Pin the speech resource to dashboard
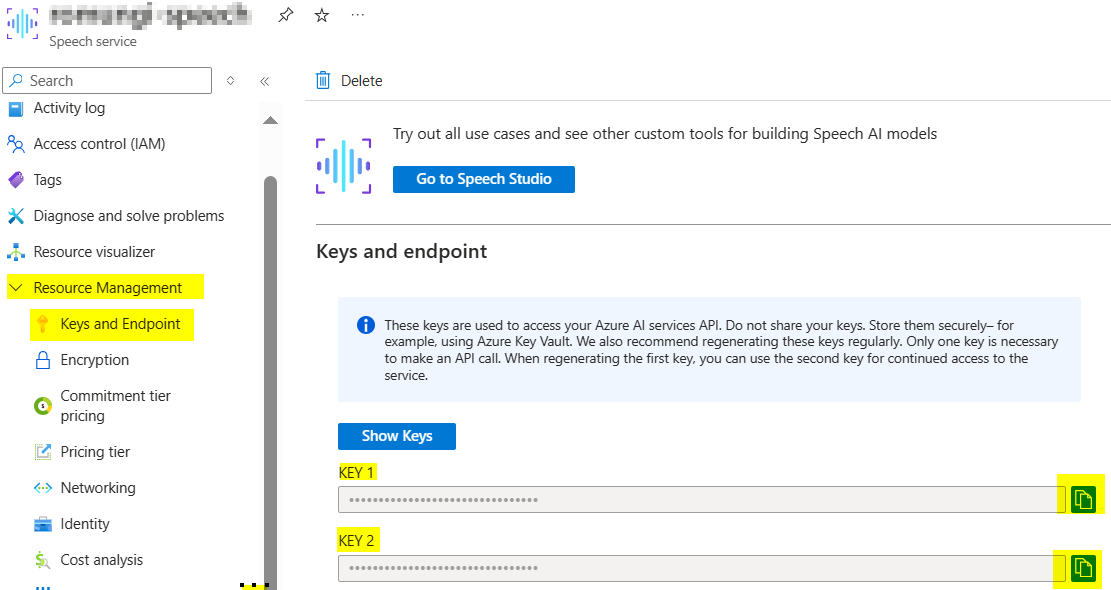This screenshot has width=1111, height=590. tap(284, 14)
